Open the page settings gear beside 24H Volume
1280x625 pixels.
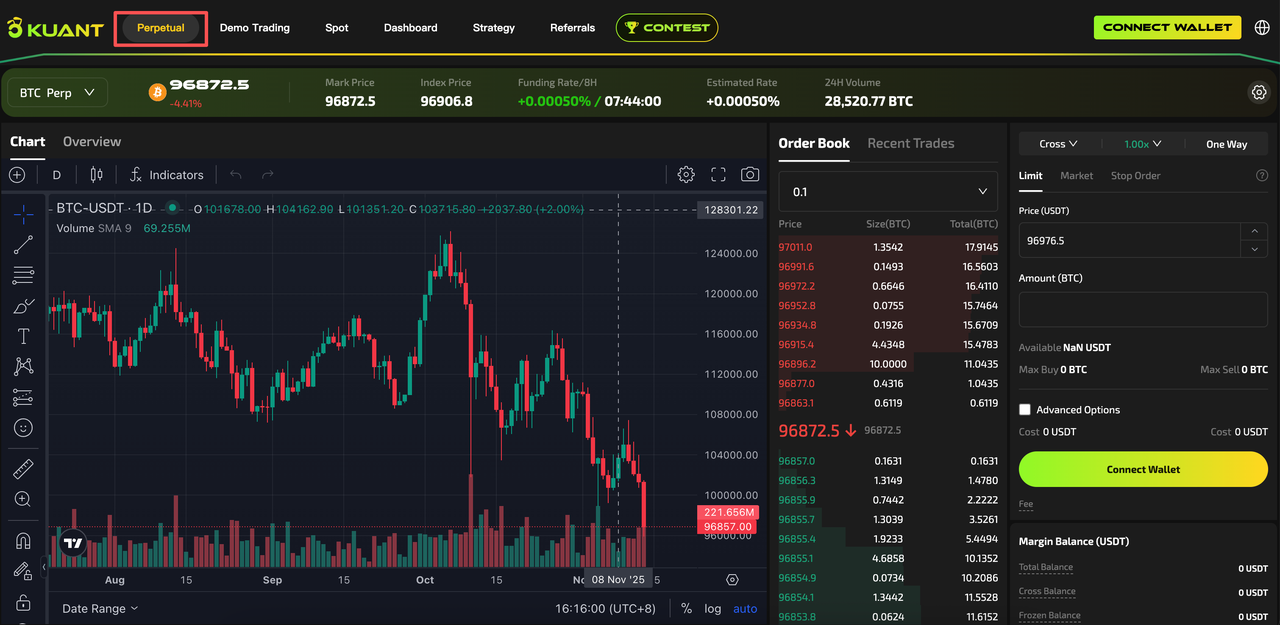tap(1259, 92)
